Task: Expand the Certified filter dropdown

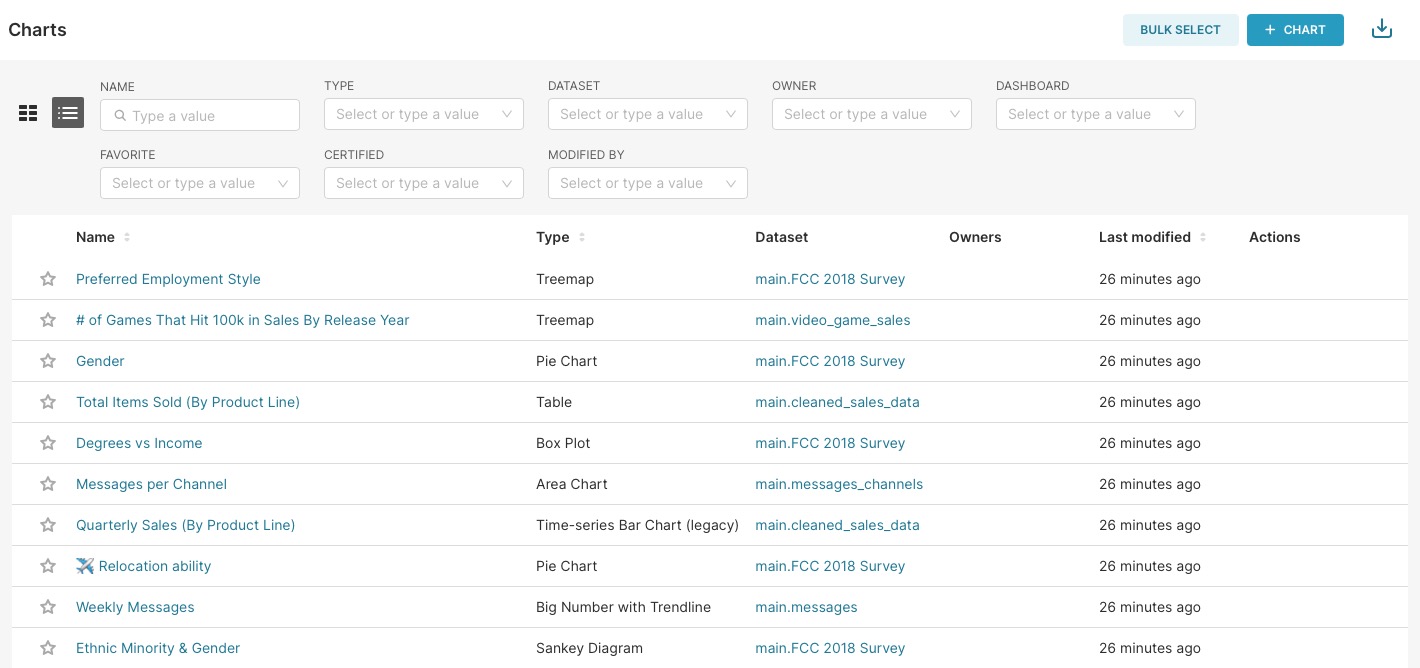Action: point(423,183)
